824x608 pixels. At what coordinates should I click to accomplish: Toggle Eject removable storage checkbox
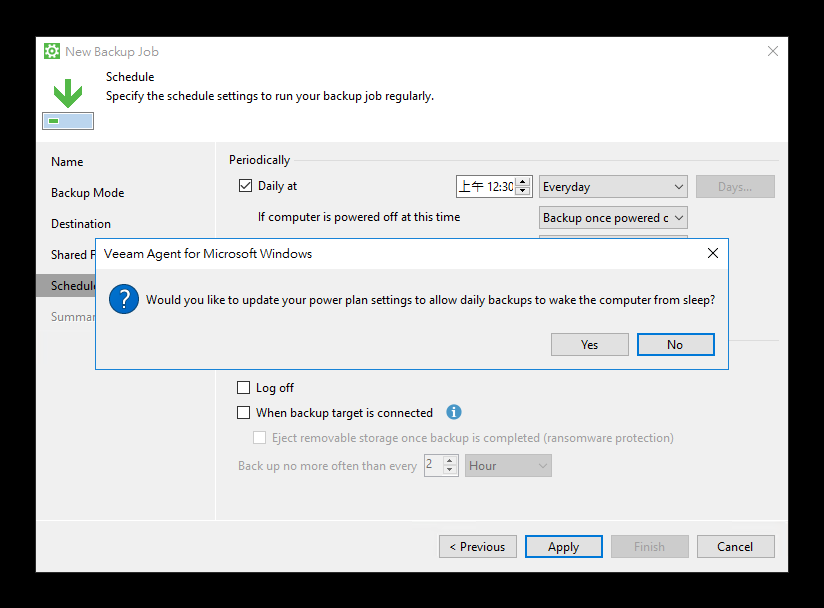[260, 438]
